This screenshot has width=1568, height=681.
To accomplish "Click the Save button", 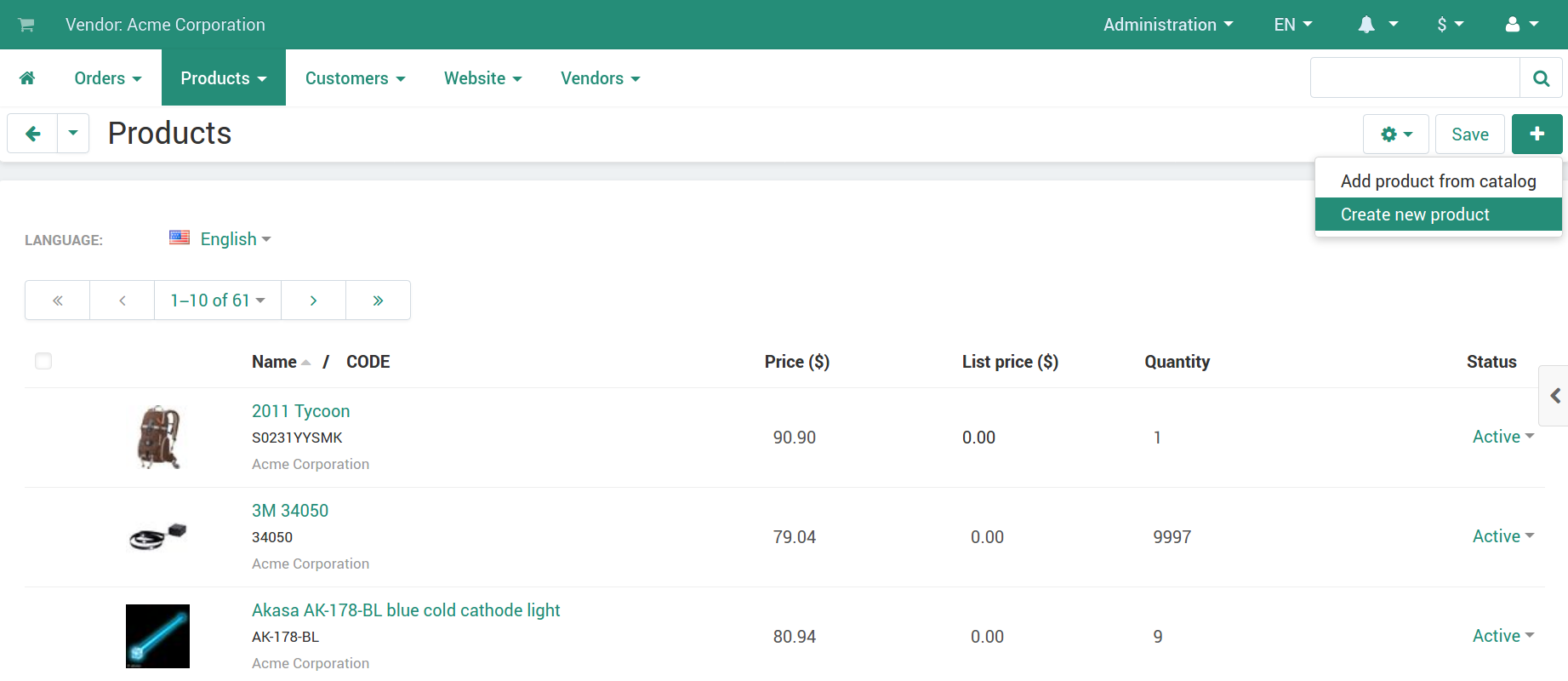I will [1470, 134].
